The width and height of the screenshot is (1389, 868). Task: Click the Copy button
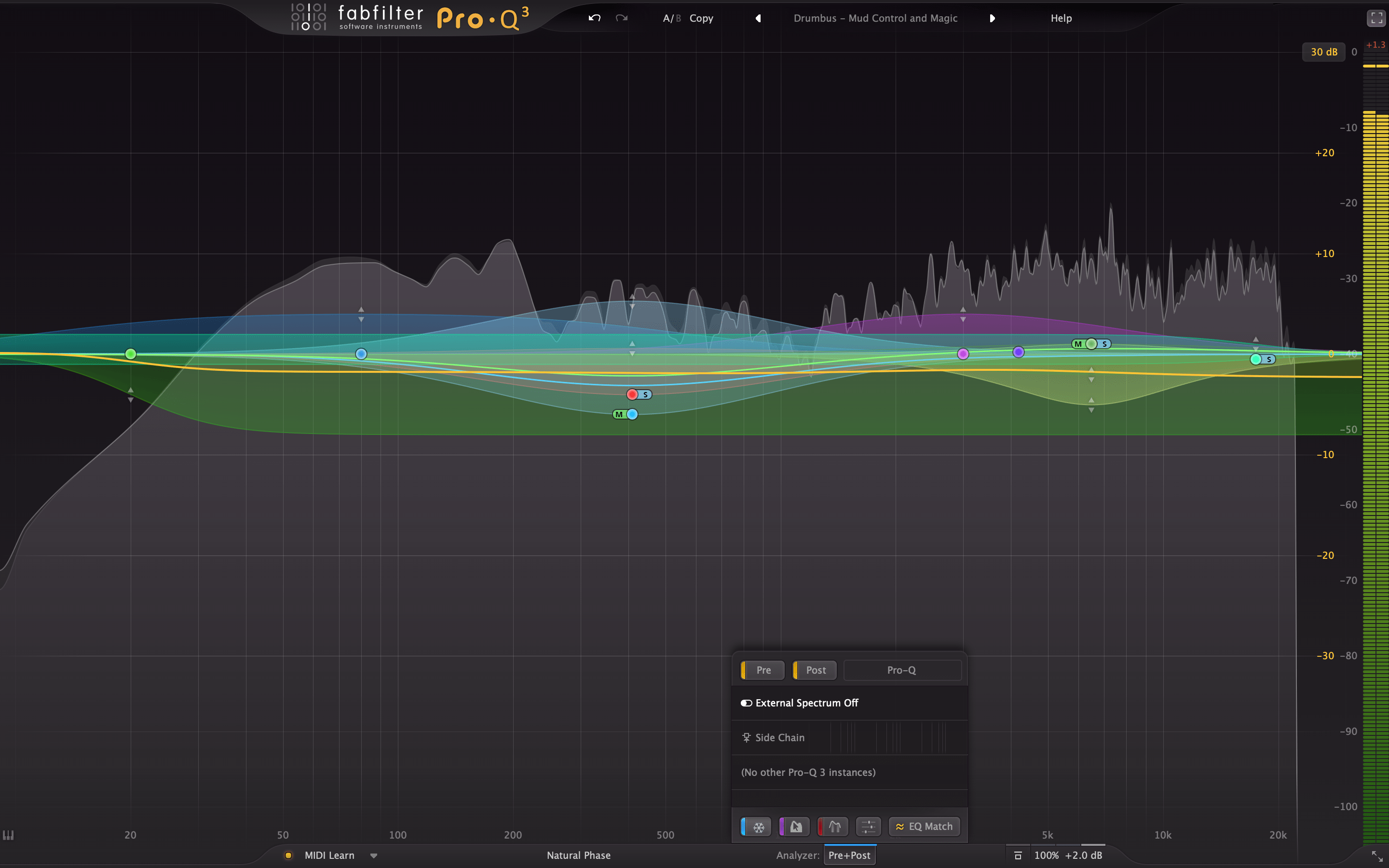pyautogui.click(x=701, y=18)
